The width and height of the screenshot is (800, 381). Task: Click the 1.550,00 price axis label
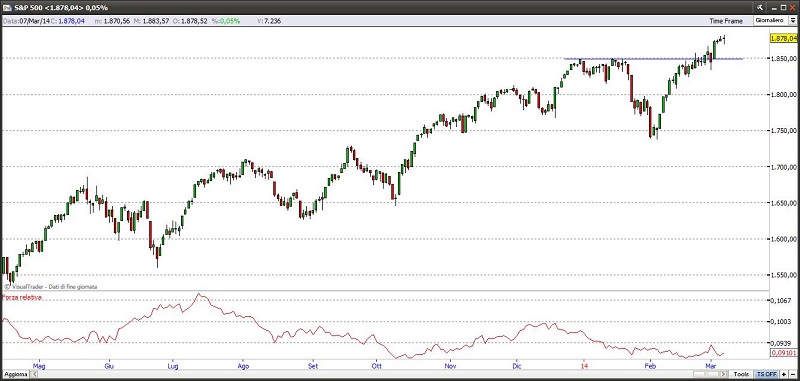pyautogui.click(x=784, y=275)
